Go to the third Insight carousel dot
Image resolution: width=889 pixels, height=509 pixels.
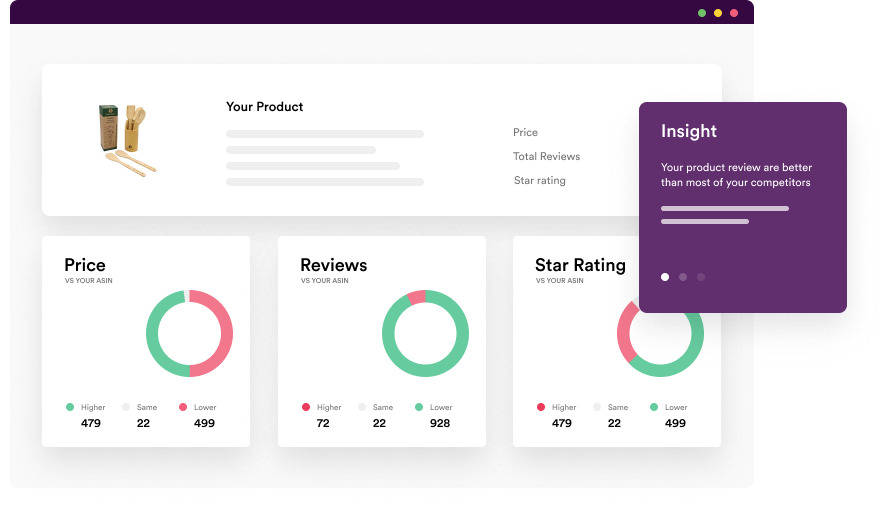701,277
